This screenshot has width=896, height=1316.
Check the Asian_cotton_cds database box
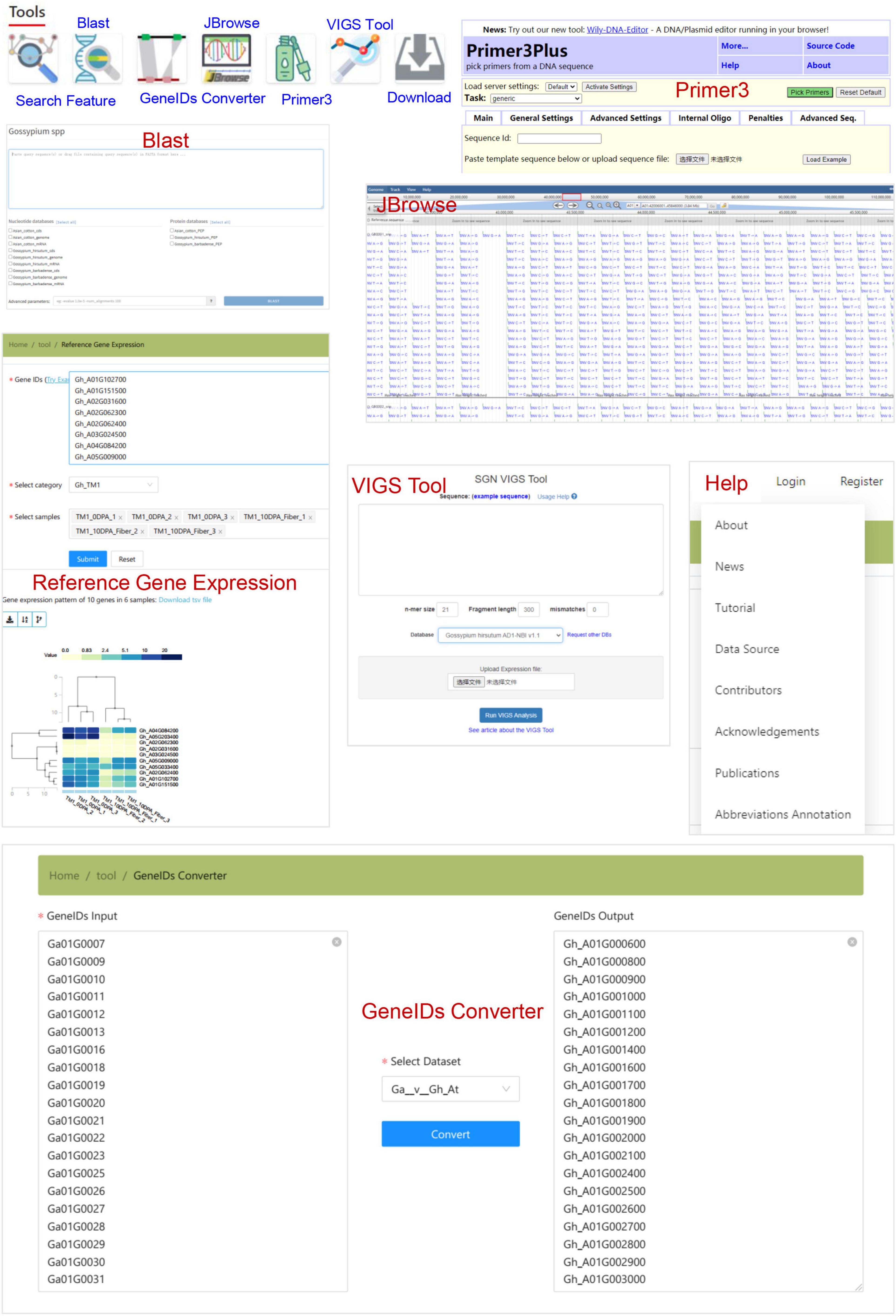pyautogui.click(x=10, y=230)
